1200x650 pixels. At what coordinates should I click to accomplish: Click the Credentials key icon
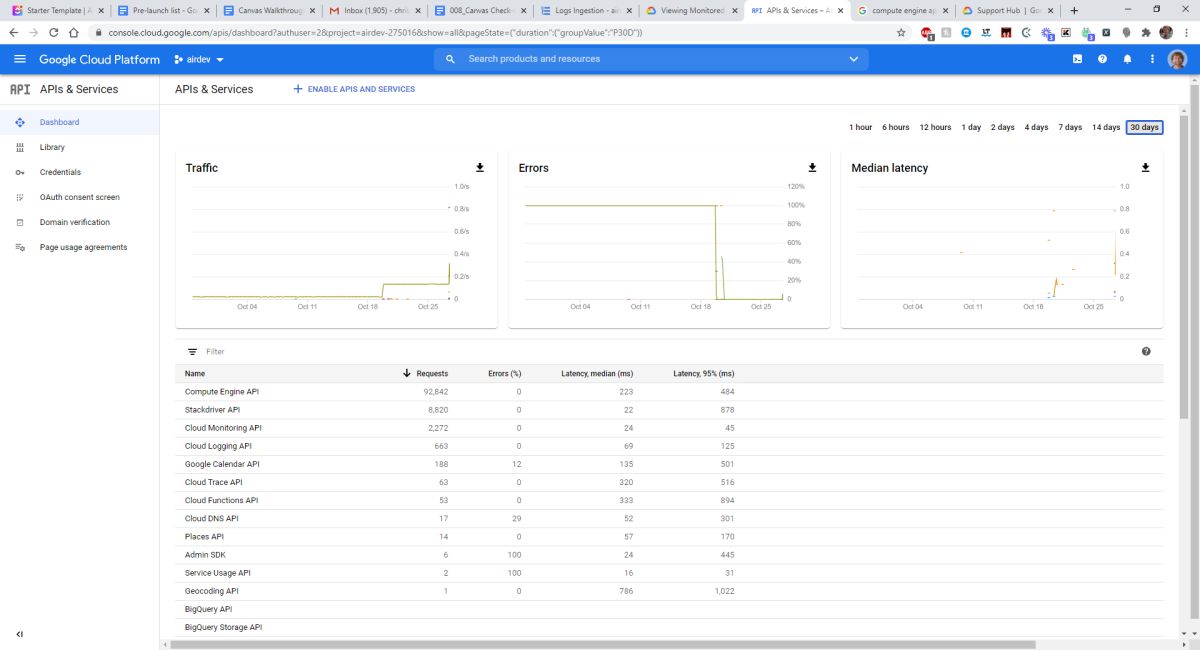click(x=20, y=172)
